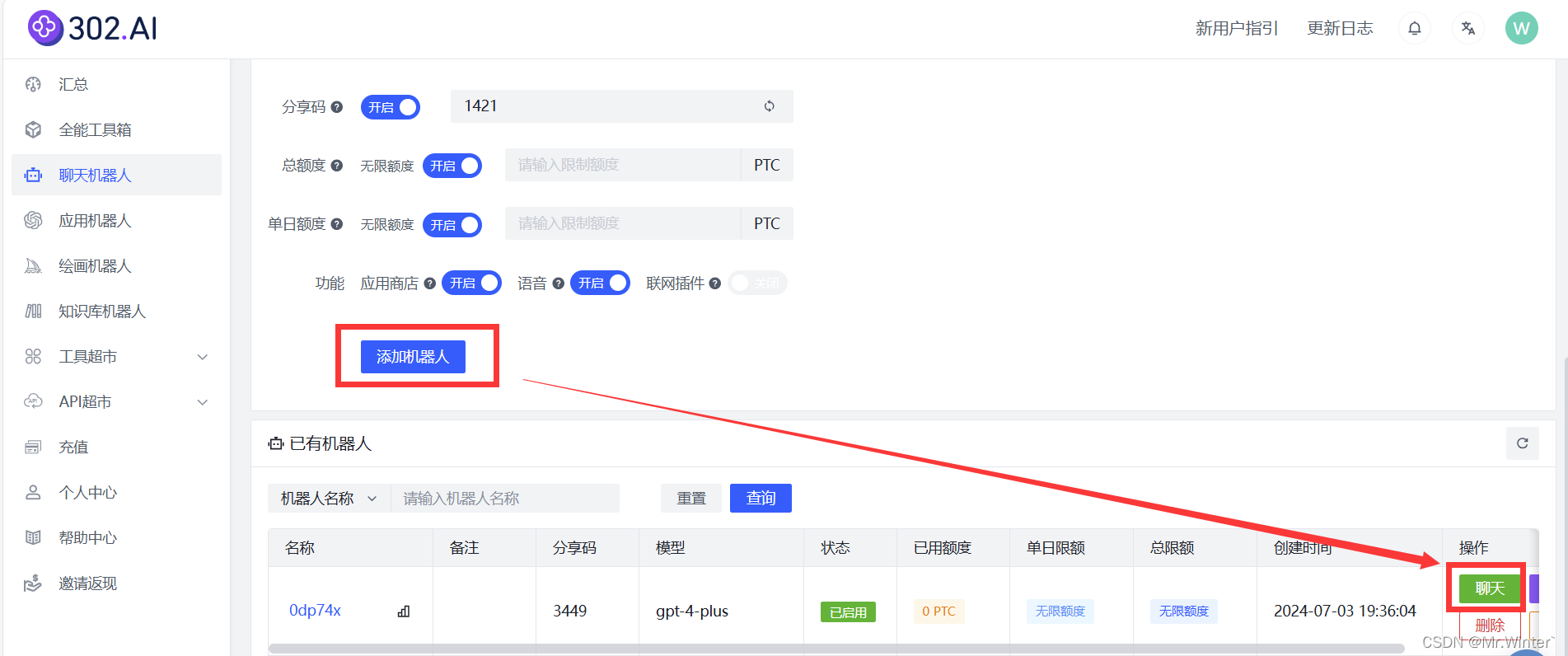Click the 0 PTC usage tag
This screenshot has width=1568, height=656.
[938, 611]
